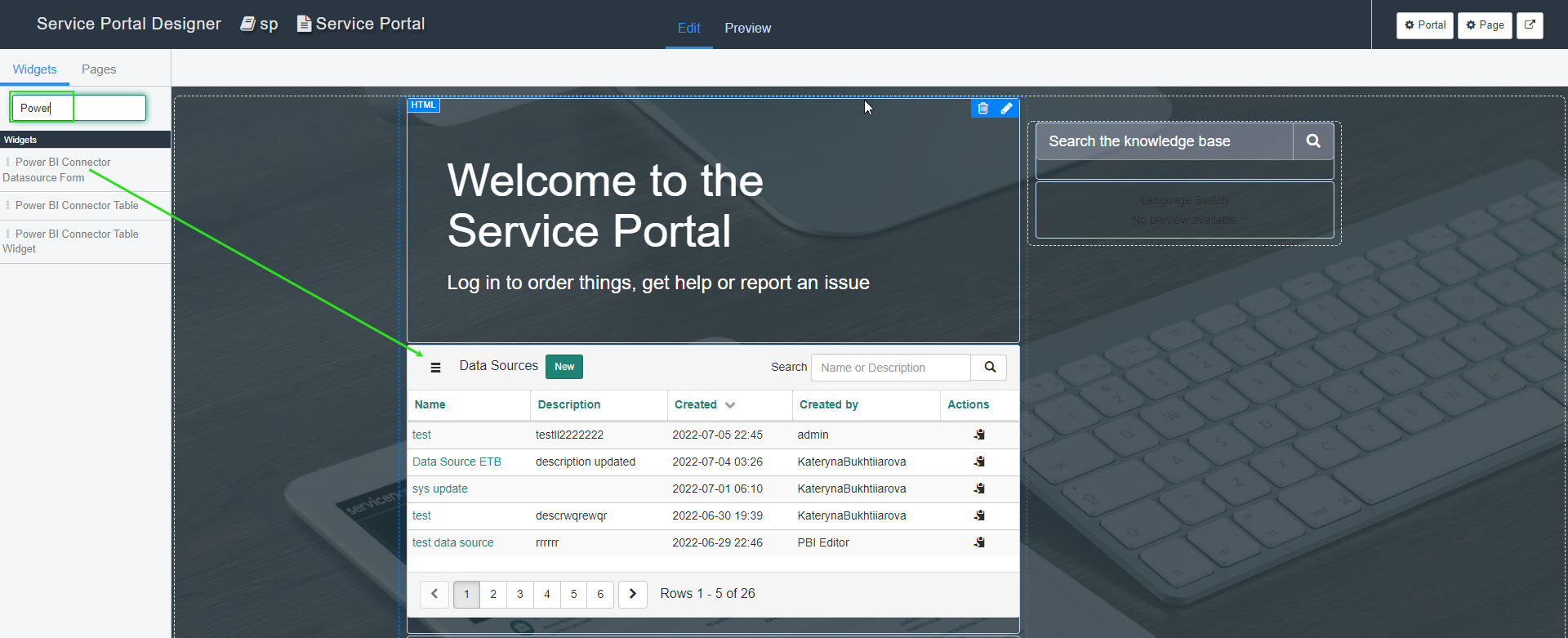Click the New data source button
1568x638 pixels.
click(563, 367)
